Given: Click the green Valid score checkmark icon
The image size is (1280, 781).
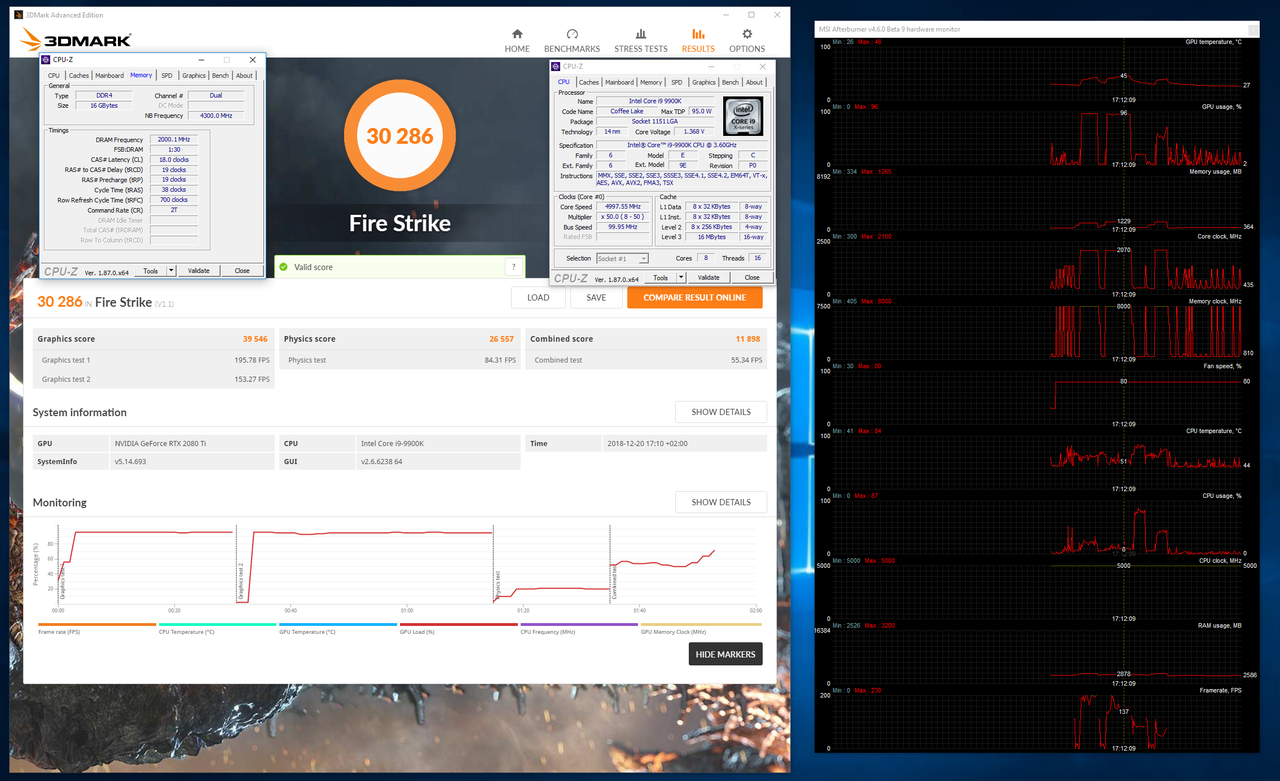Looking at the screenshot, I should 283,267.
